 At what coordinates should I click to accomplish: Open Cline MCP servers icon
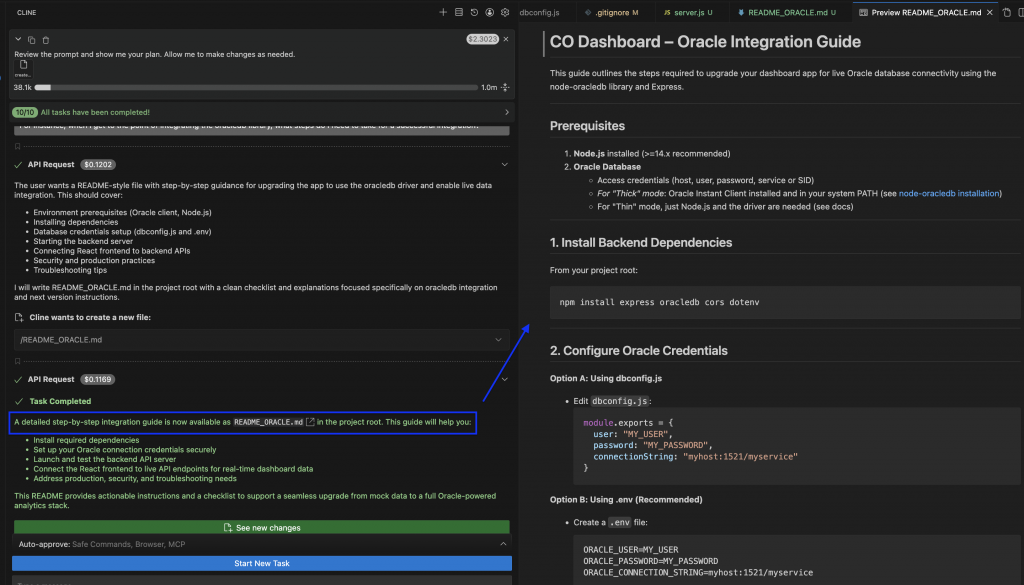tap(459, 12)
